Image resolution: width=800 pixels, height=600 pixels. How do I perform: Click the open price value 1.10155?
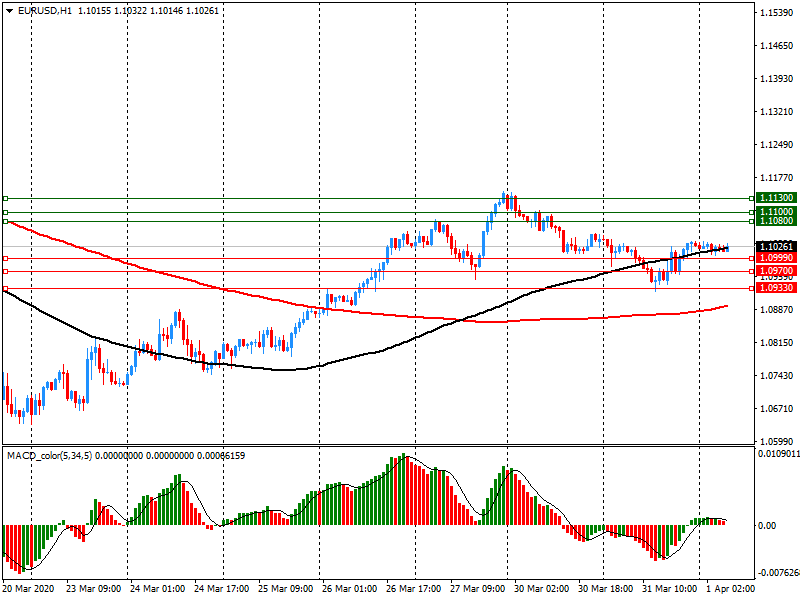coord(94,11)
